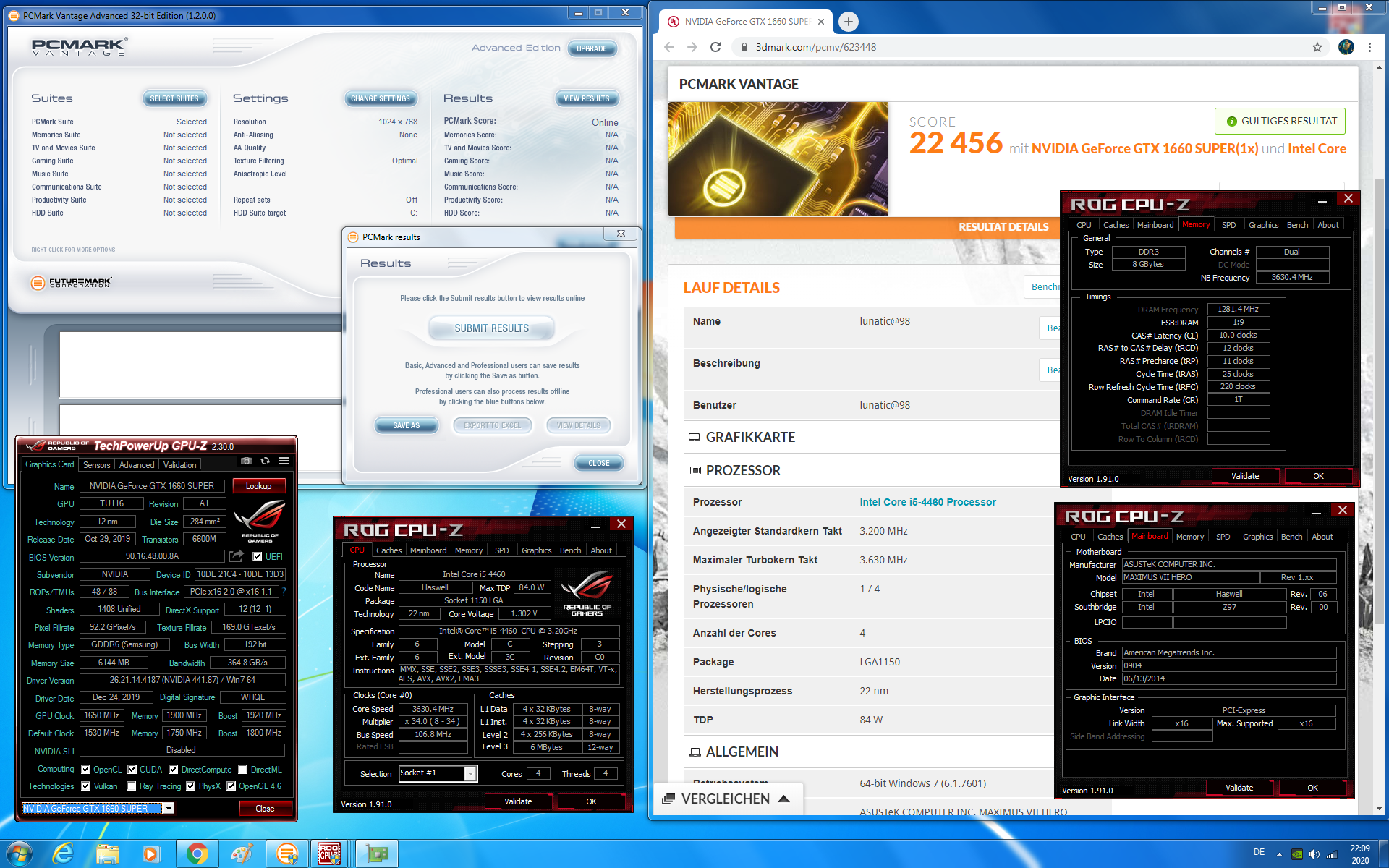Click the padlock site info icon
Viewport: 1389px width, 868px height.
pyautogui.click(x=743, y=47)
